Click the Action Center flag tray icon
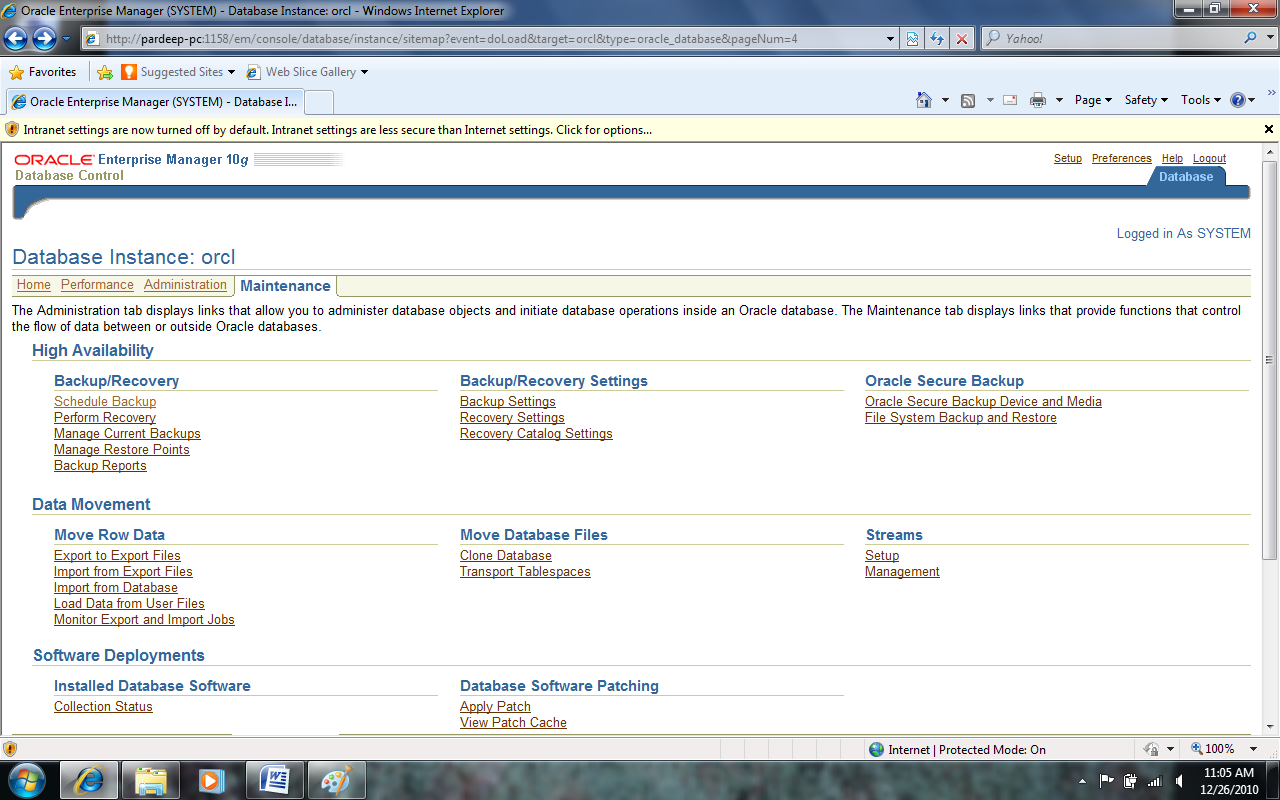Screen dimensions: 1280x800 coord(1107,781)
